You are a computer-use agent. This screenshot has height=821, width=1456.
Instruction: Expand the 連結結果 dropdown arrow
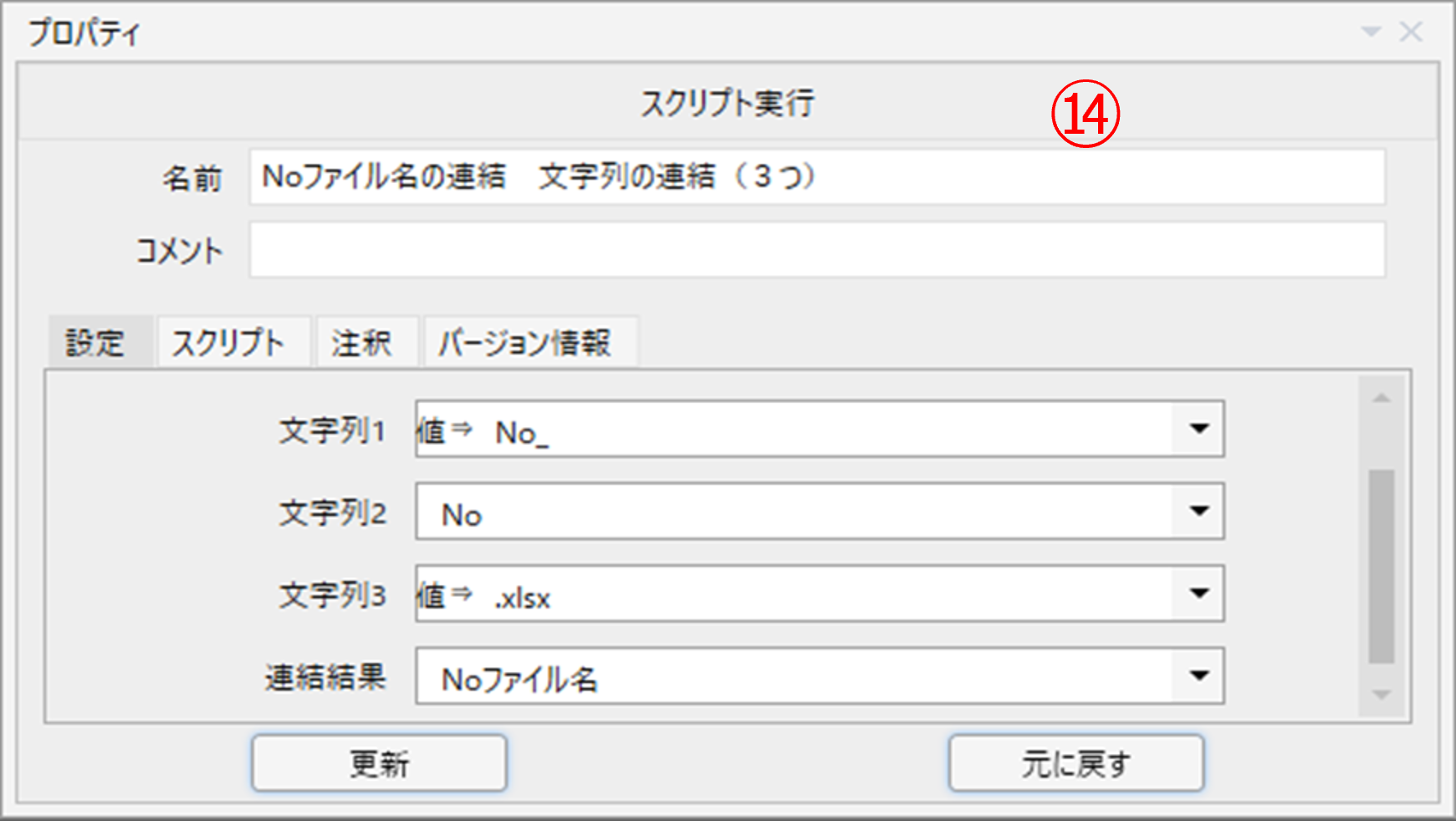[1199, 676]
